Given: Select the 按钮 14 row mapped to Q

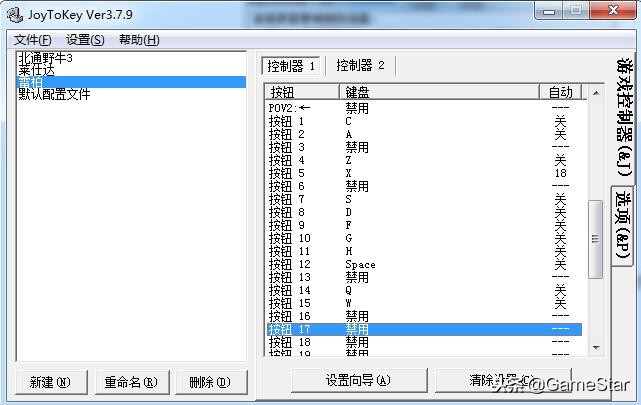Looking at the screenshot, I should point(424,290).
